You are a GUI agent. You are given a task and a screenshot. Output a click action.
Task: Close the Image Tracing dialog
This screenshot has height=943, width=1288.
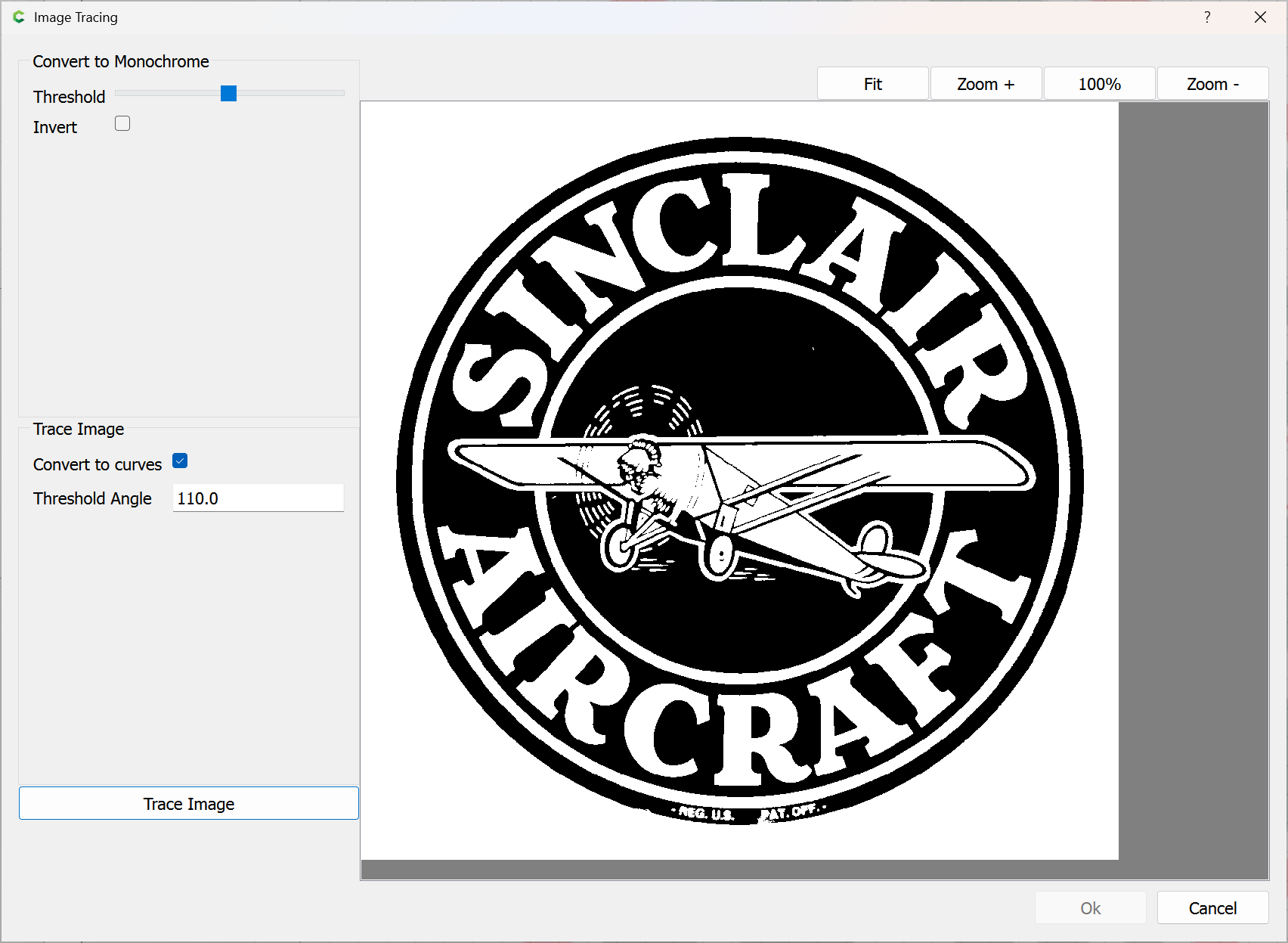pos(1260,17)
